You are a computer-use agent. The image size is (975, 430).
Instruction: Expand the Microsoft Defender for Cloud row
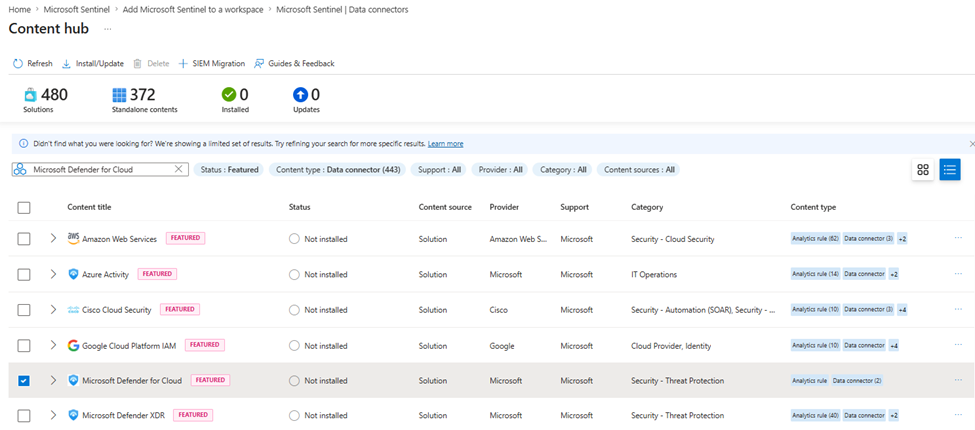[x=53, y=380]
